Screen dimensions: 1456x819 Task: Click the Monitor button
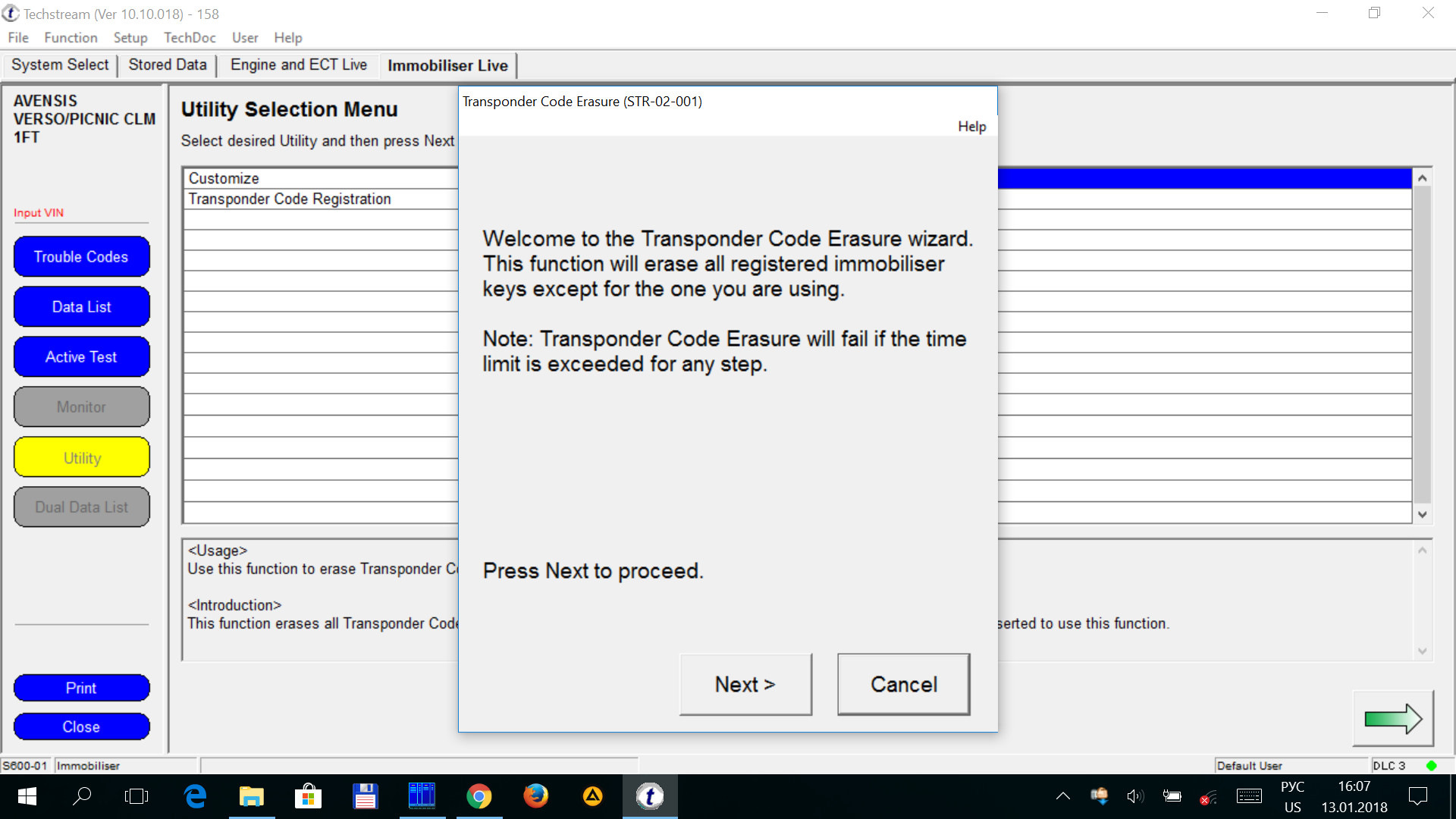click(81, 407)
